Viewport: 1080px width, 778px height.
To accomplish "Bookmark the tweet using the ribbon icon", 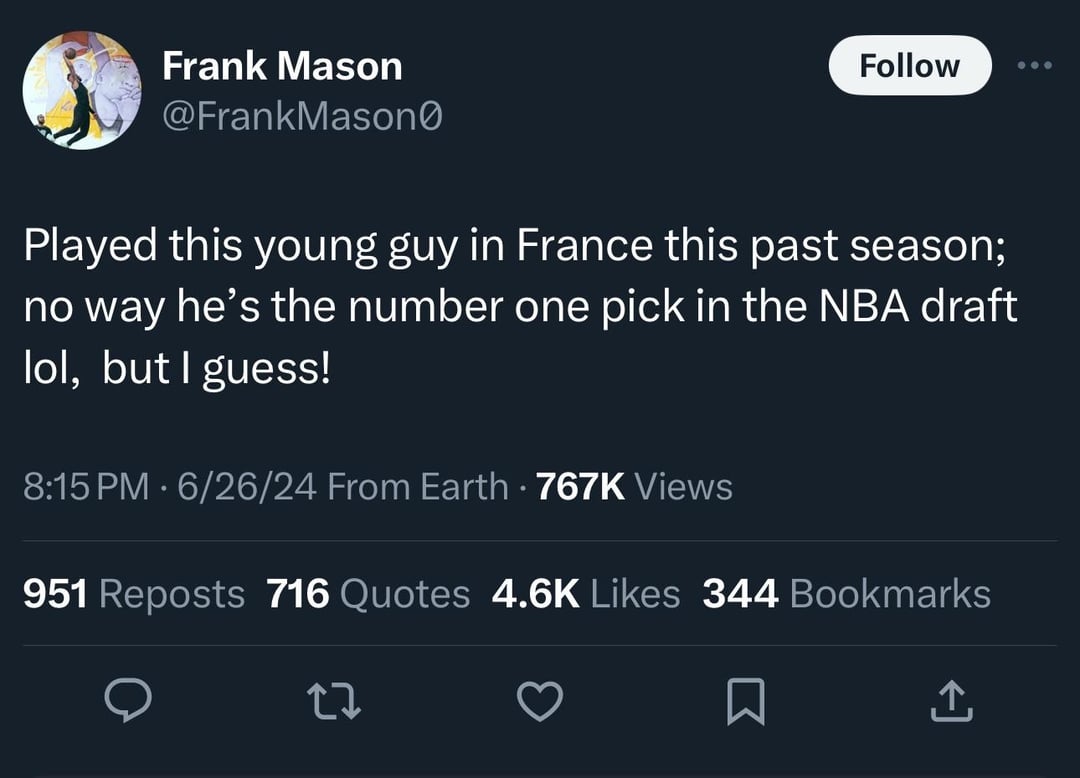I will 747,701.
